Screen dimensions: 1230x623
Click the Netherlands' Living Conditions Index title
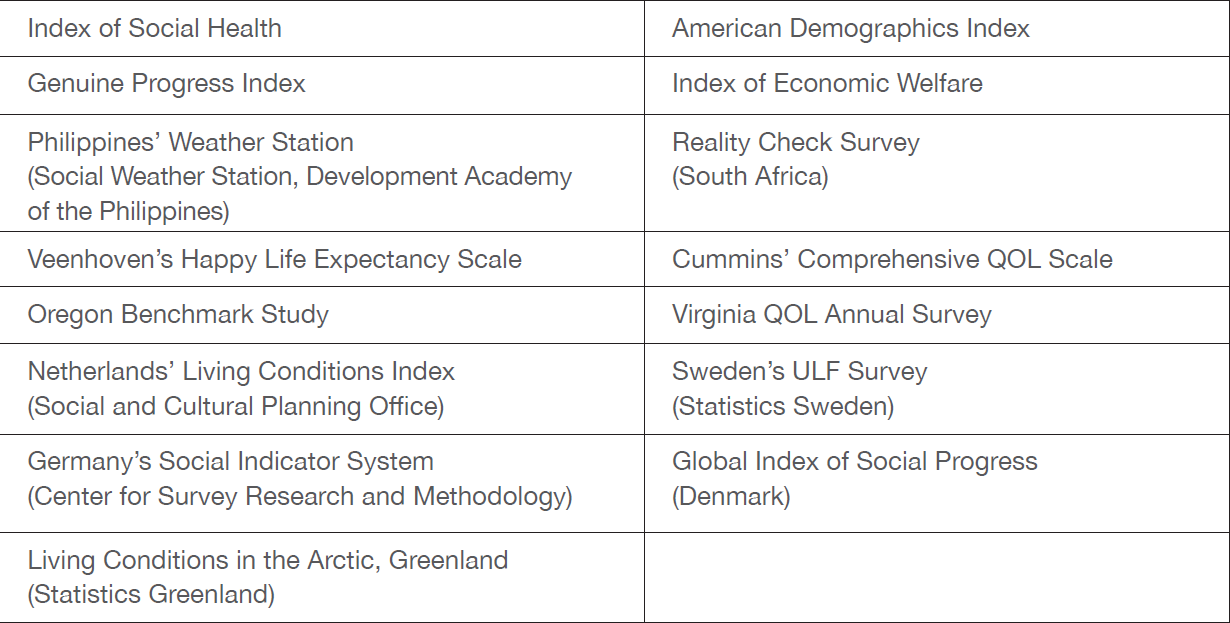point(241,372)
